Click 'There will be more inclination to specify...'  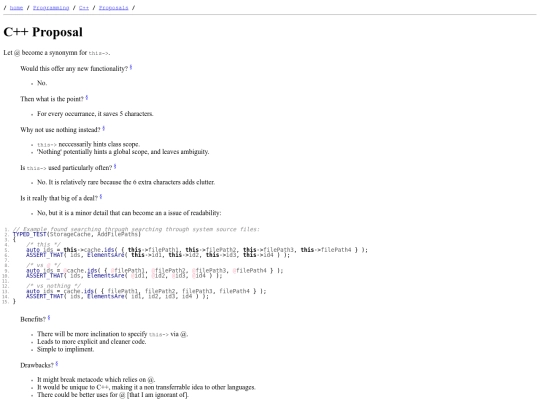(x=113, y=334)
